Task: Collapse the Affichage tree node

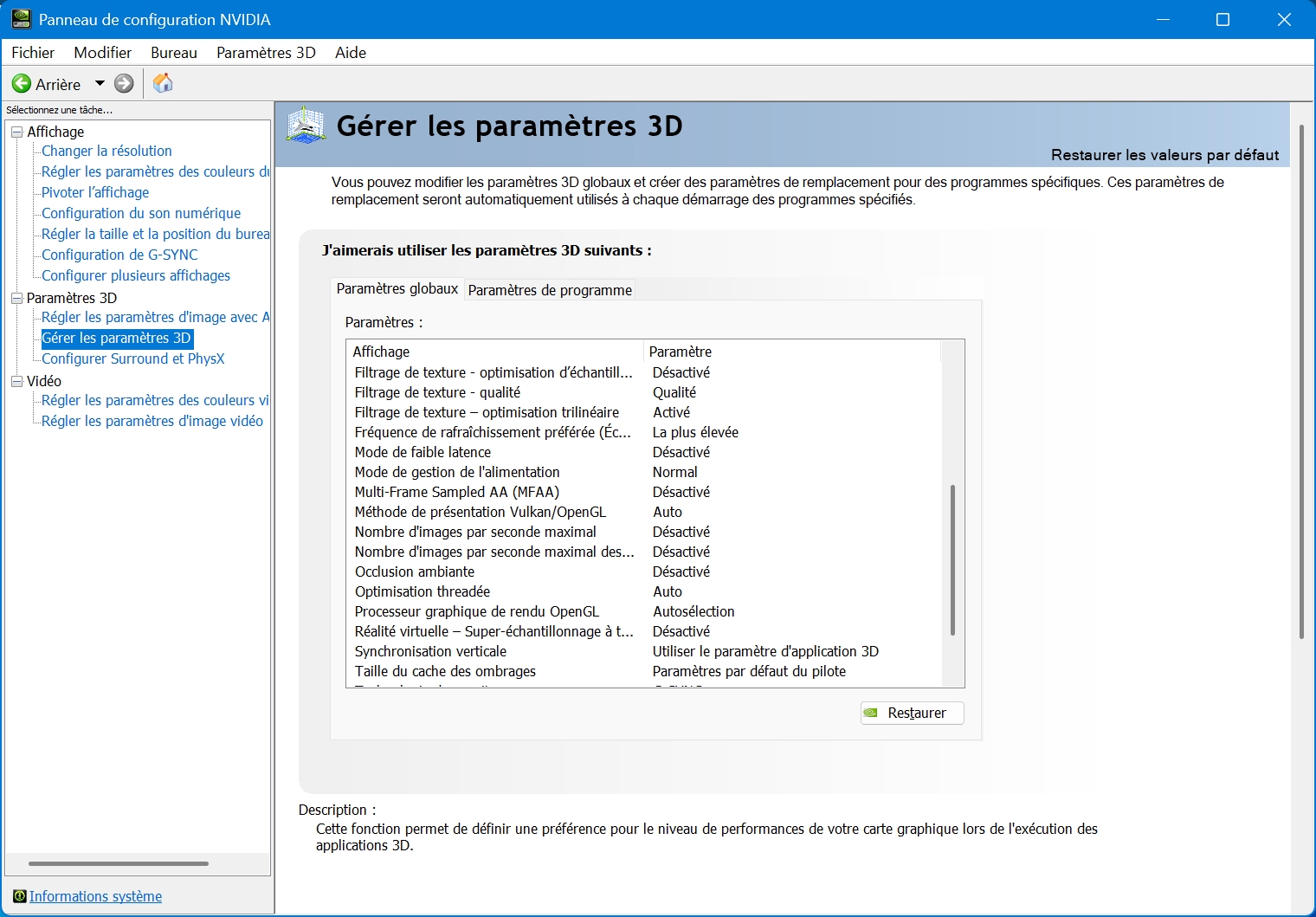Action: coord(16,132)
